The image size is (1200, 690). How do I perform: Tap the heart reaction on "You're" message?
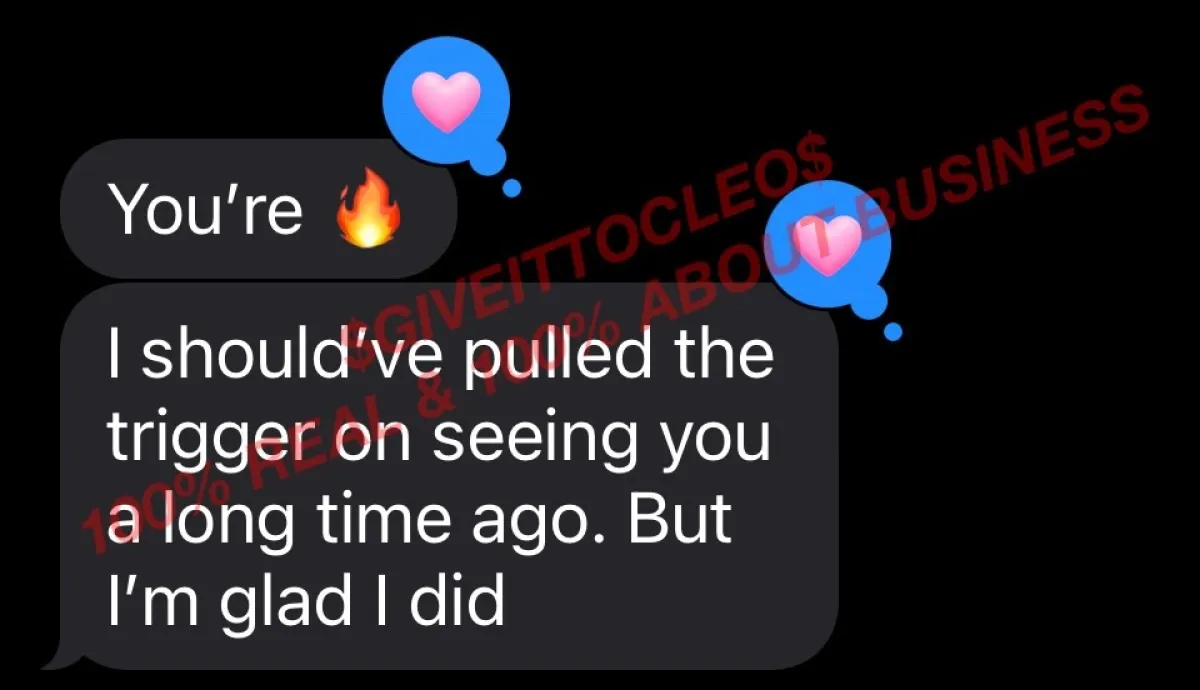pos(448,101)
